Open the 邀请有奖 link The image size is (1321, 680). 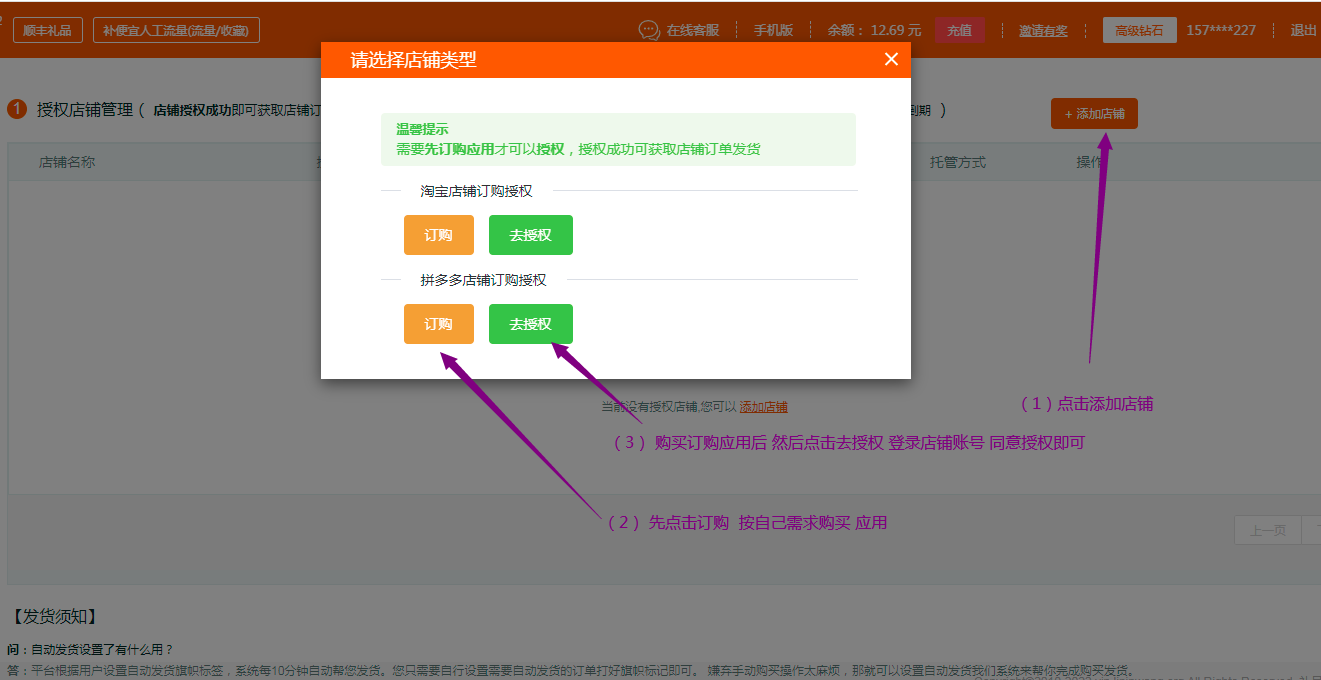pyautogui.click(x=1043, y=31)
